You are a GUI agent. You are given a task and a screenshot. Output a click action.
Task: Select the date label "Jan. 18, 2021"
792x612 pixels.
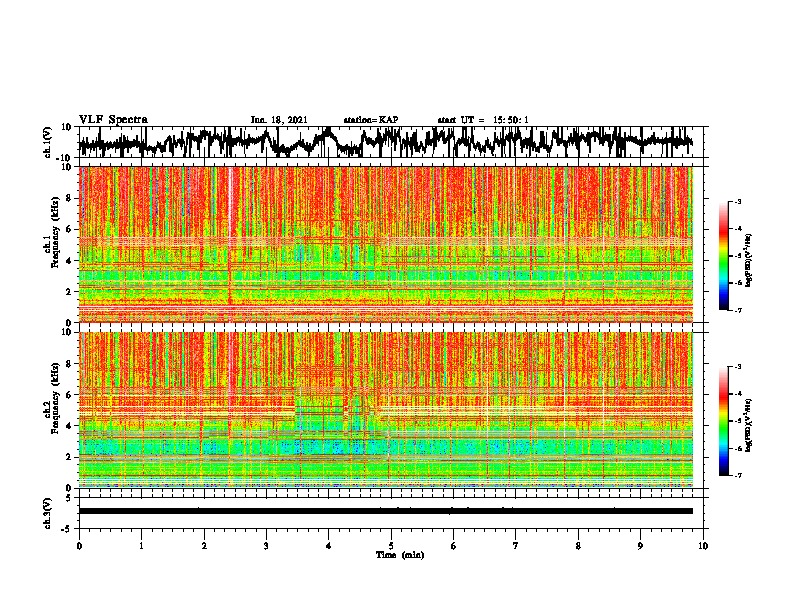[279, 120]
